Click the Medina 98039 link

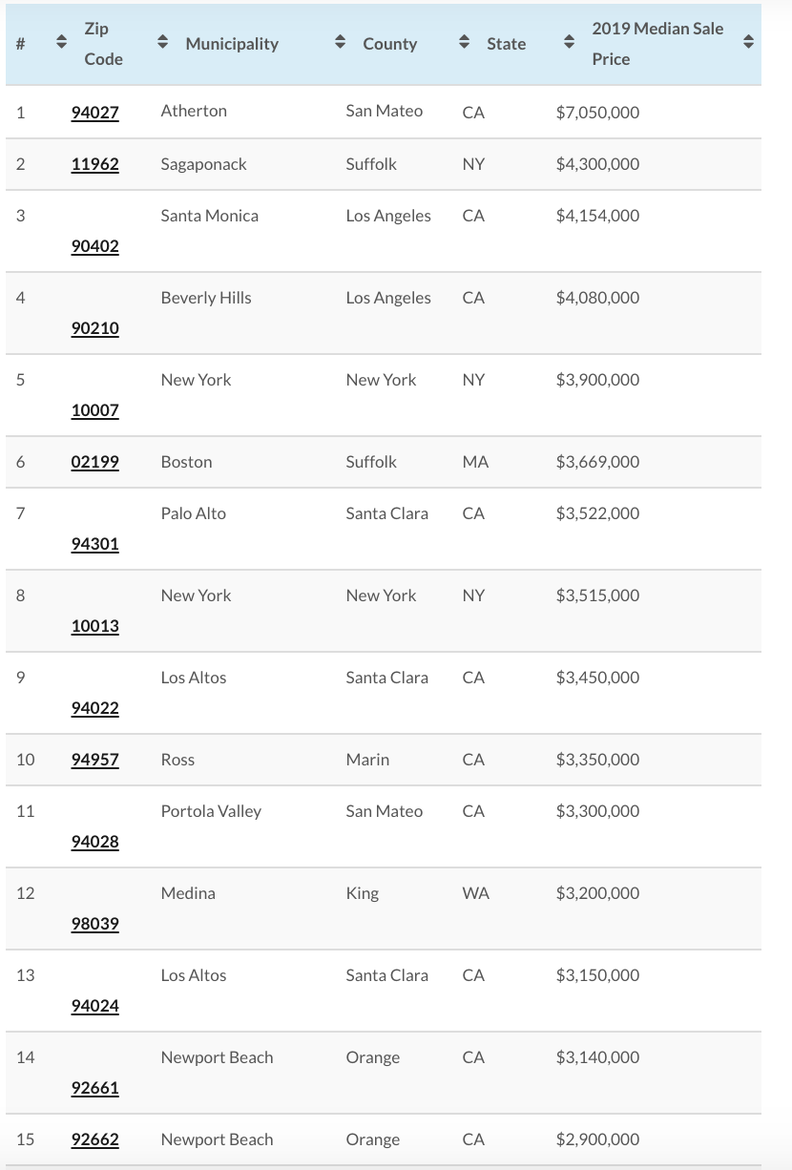pyautogui.click(x=95, y=923)
